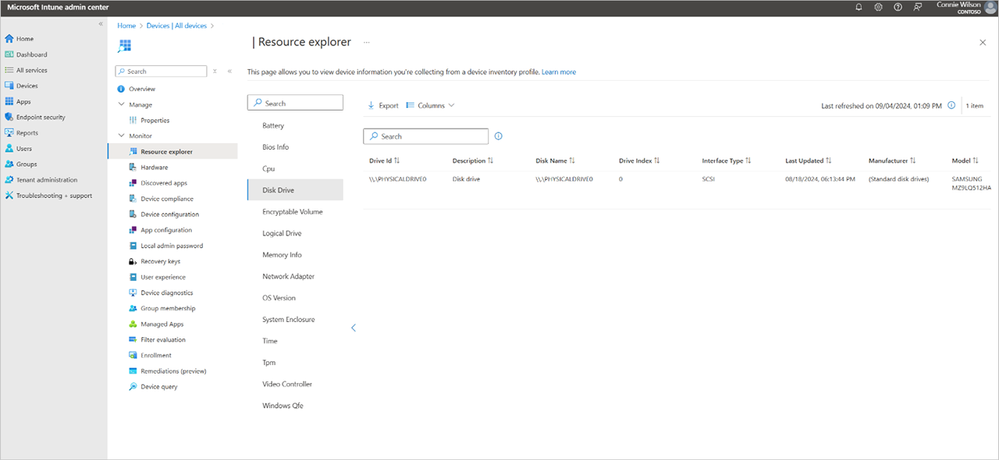Close the Resource explorer pane
Viewport: 999px width, 460px height.
tap(982, 42)
